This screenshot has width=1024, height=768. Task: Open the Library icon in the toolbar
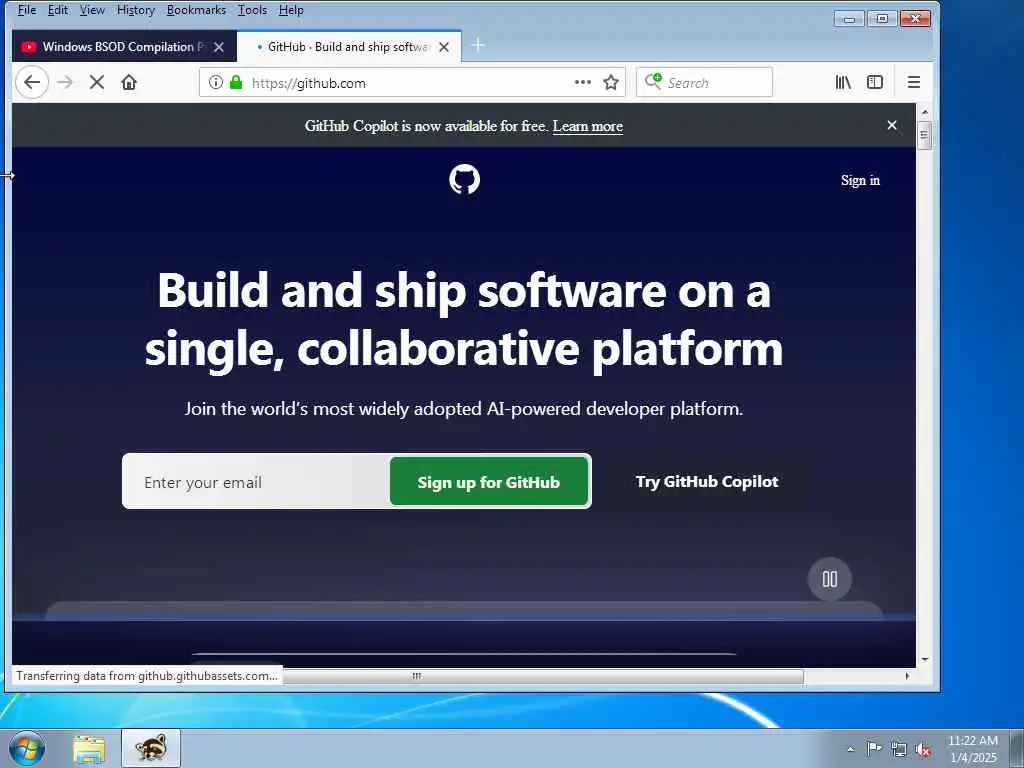point(843,82)
